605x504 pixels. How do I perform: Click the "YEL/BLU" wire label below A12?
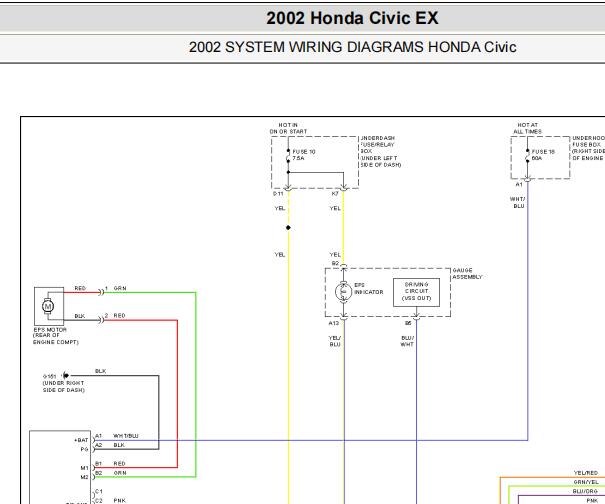click(335, 341)
